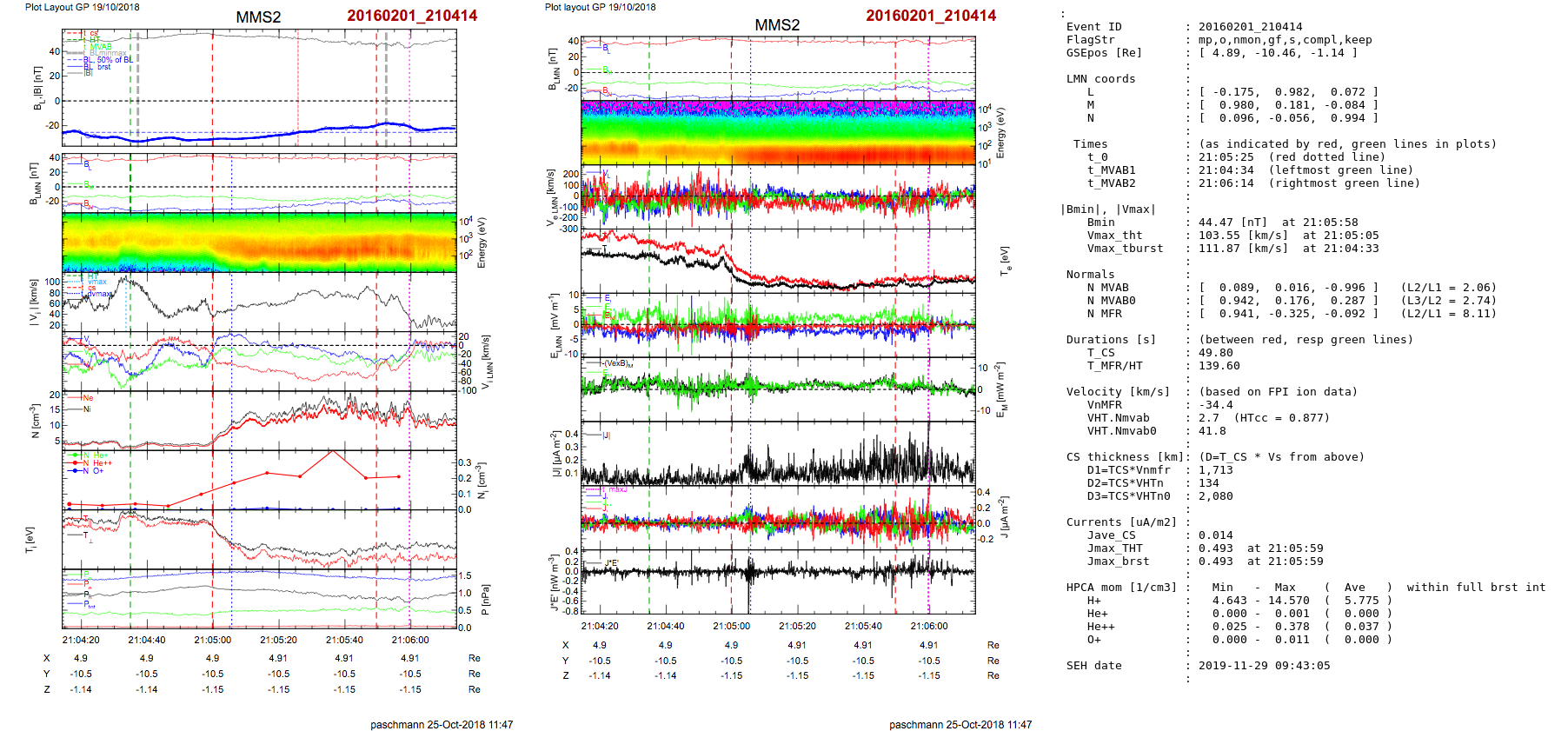
Task: Click the Jave_CS value '0.014'
Action: (1215, 535)
